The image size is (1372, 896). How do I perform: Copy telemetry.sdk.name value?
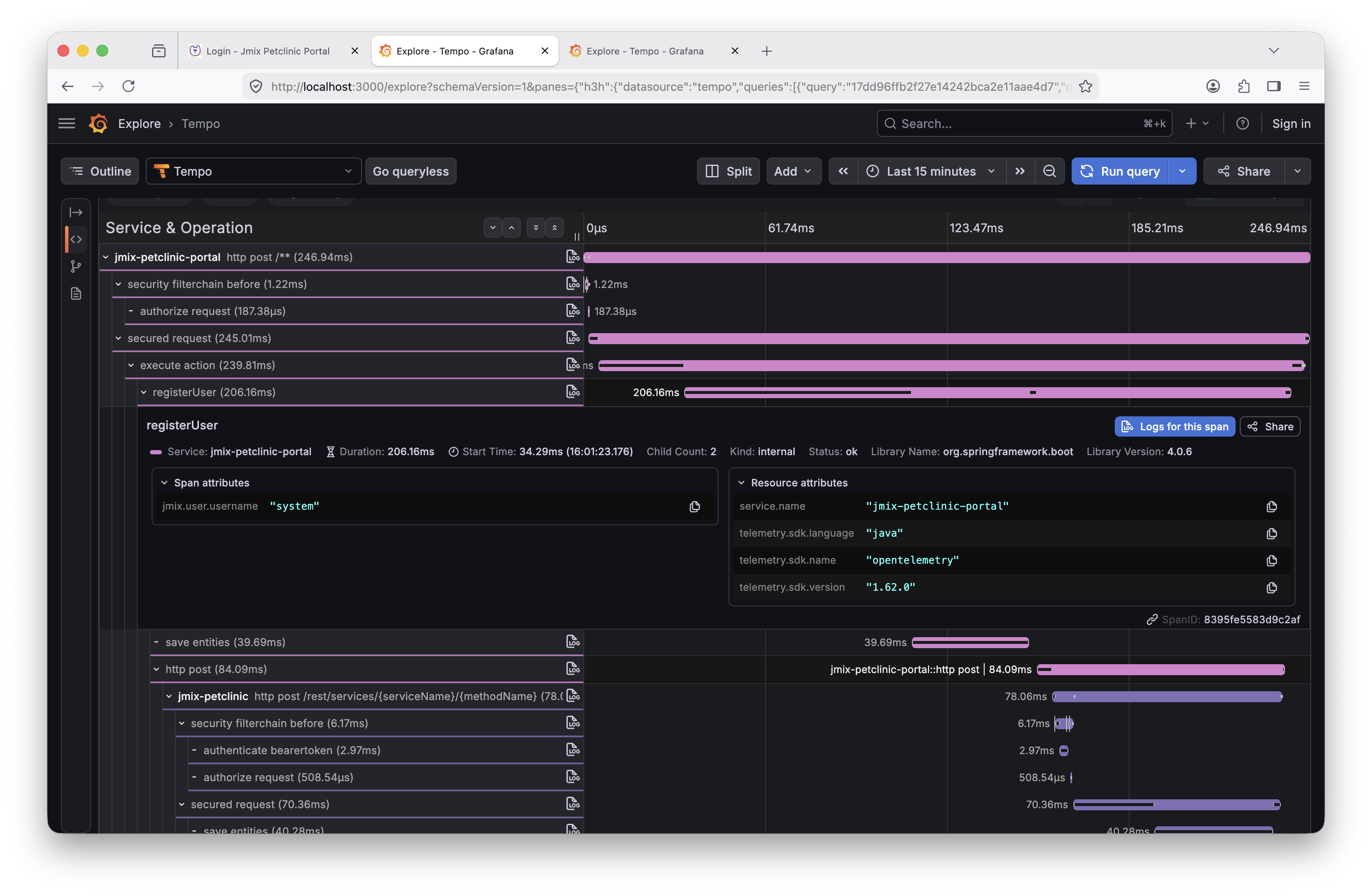click(x=1272, y=561)
